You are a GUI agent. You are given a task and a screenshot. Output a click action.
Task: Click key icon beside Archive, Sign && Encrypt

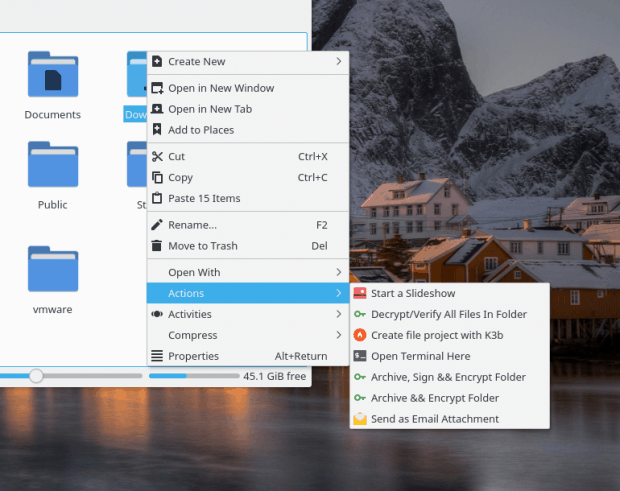click(x=360, y=377)
